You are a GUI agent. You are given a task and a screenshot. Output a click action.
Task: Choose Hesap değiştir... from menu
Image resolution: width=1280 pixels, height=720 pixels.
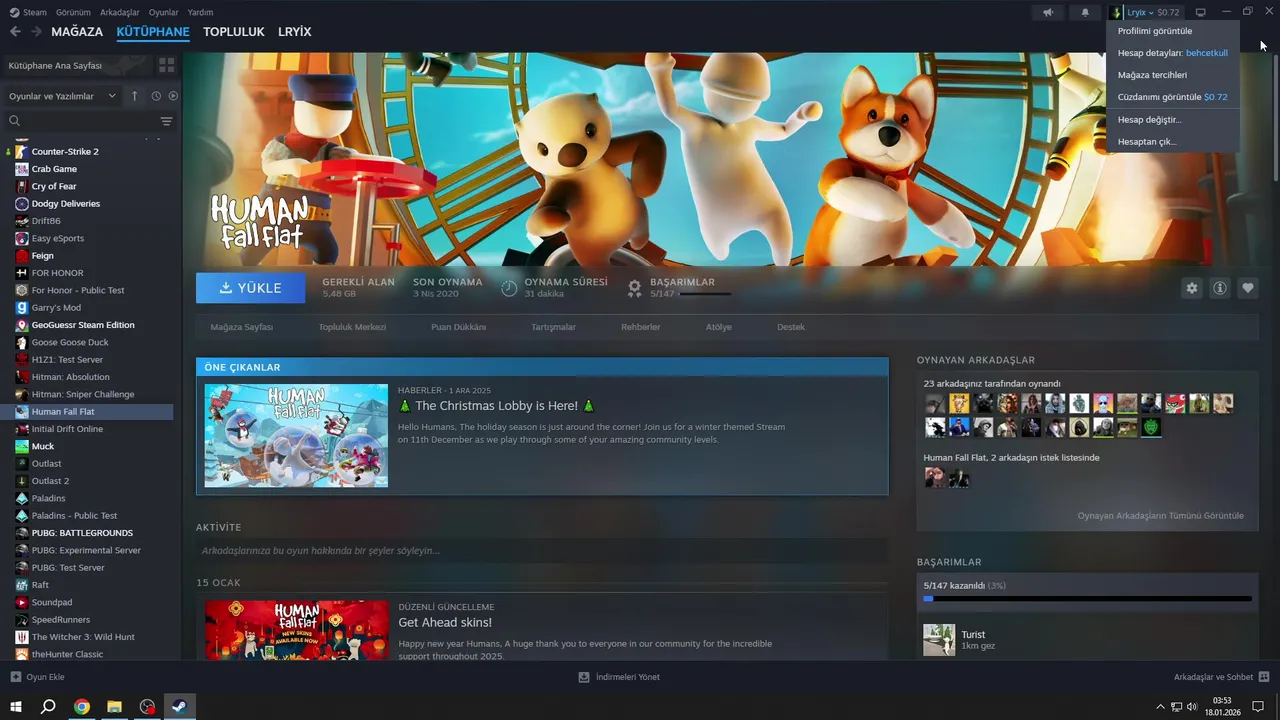(1149, 119)
